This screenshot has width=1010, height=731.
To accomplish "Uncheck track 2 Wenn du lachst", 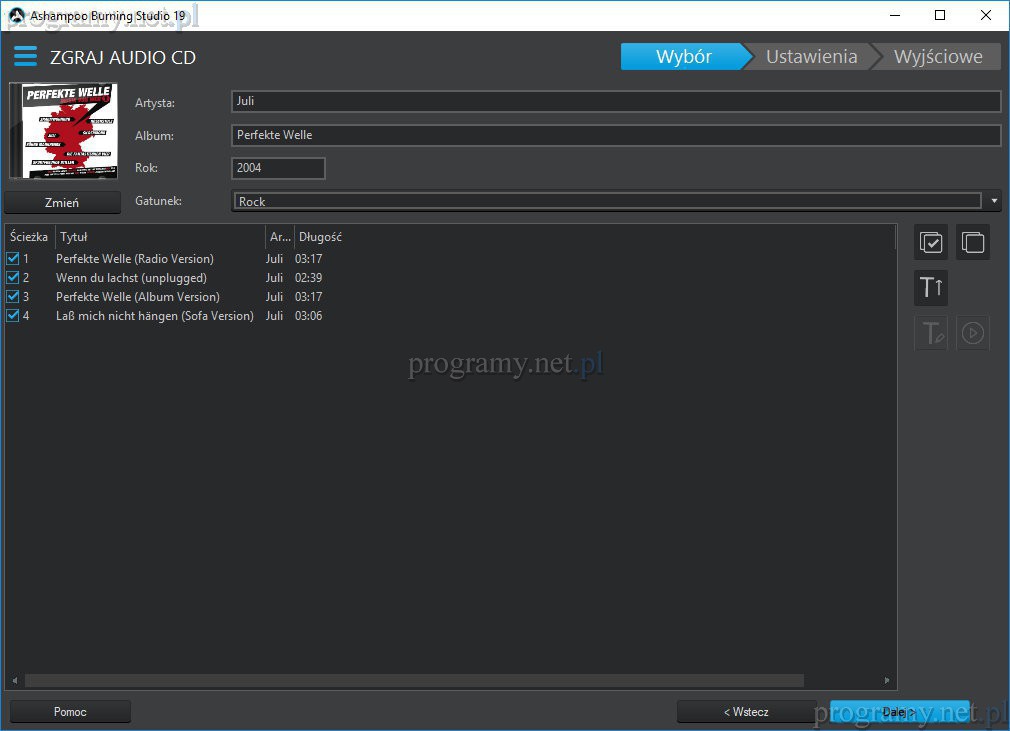I will [13, 278].
